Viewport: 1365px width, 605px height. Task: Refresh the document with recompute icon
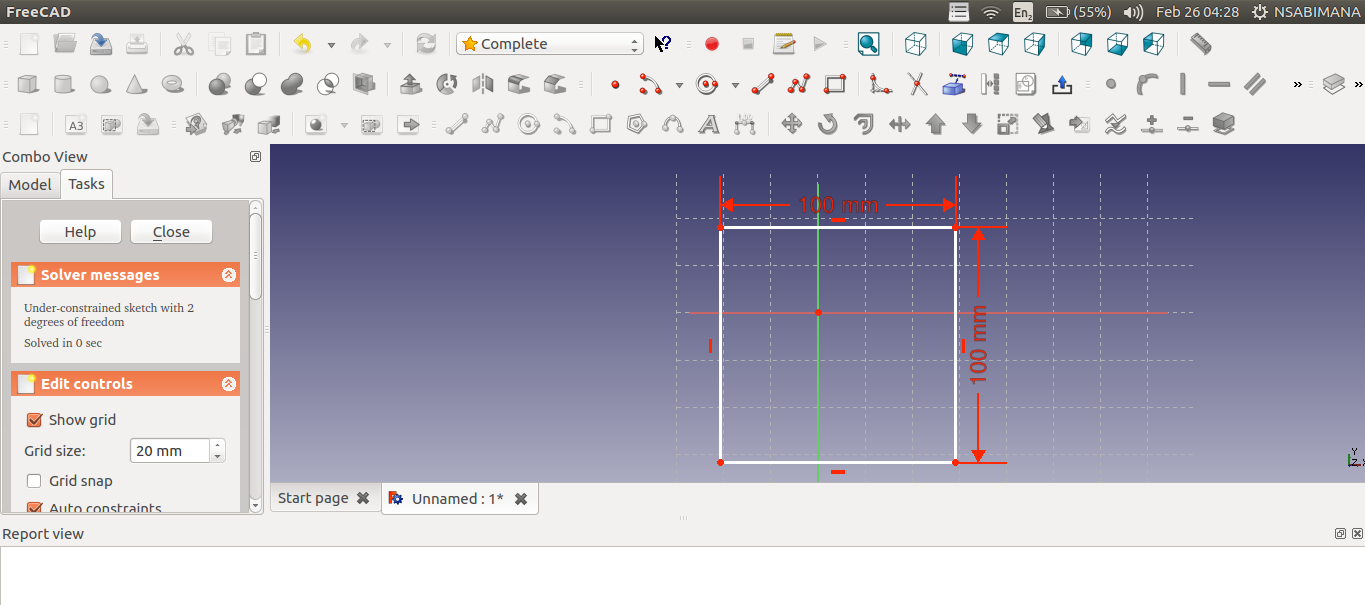coord(426,44)
